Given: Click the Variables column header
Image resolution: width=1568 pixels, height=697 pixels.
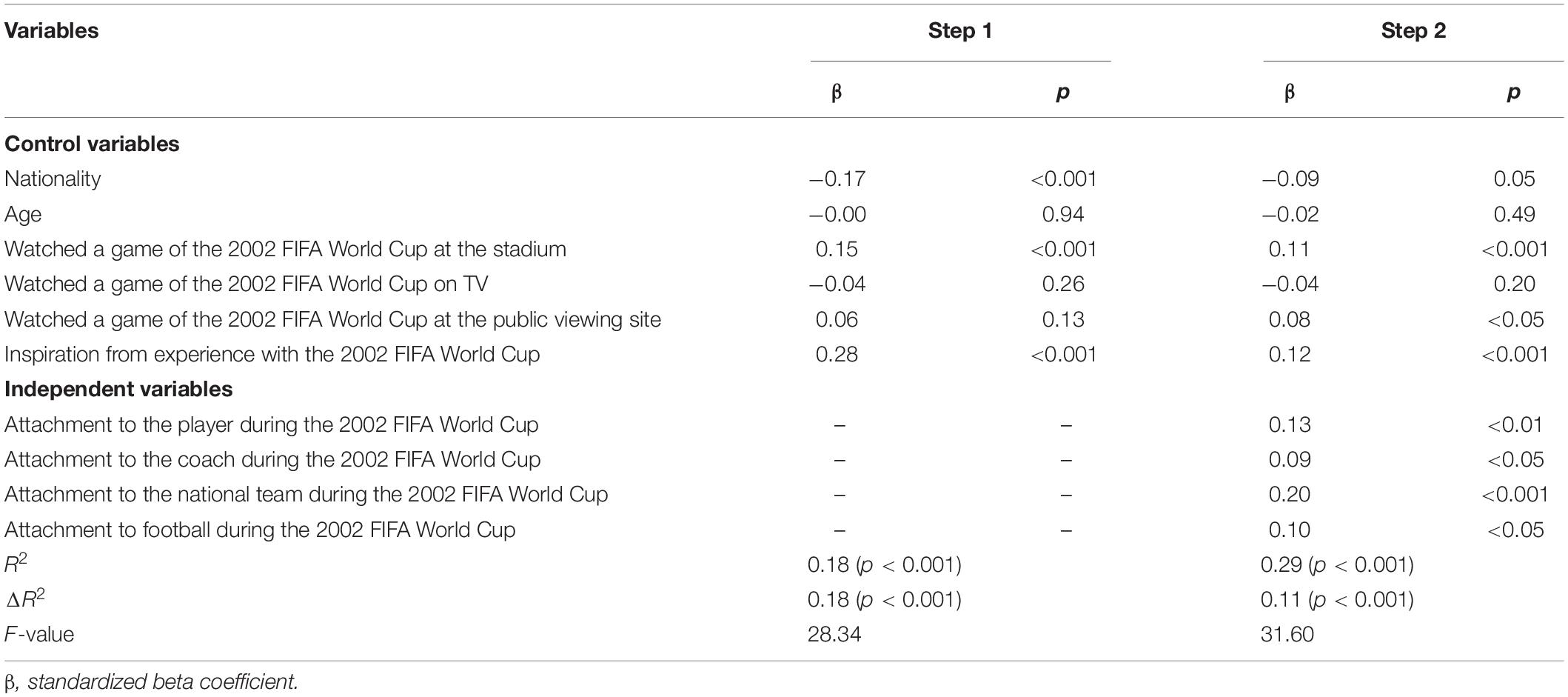Looking at the screenshot, I should point(52,30).
